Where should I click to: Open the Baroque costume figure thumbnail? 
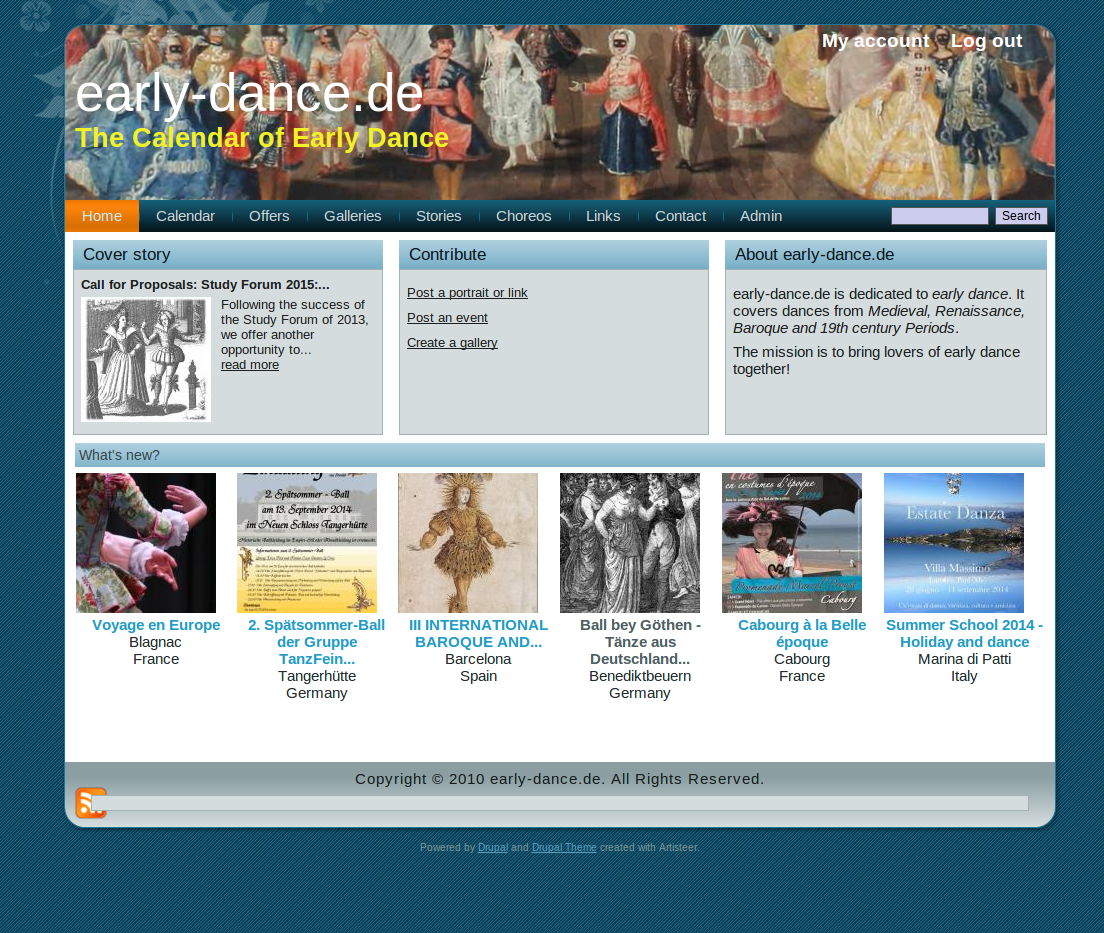point(468,543)
